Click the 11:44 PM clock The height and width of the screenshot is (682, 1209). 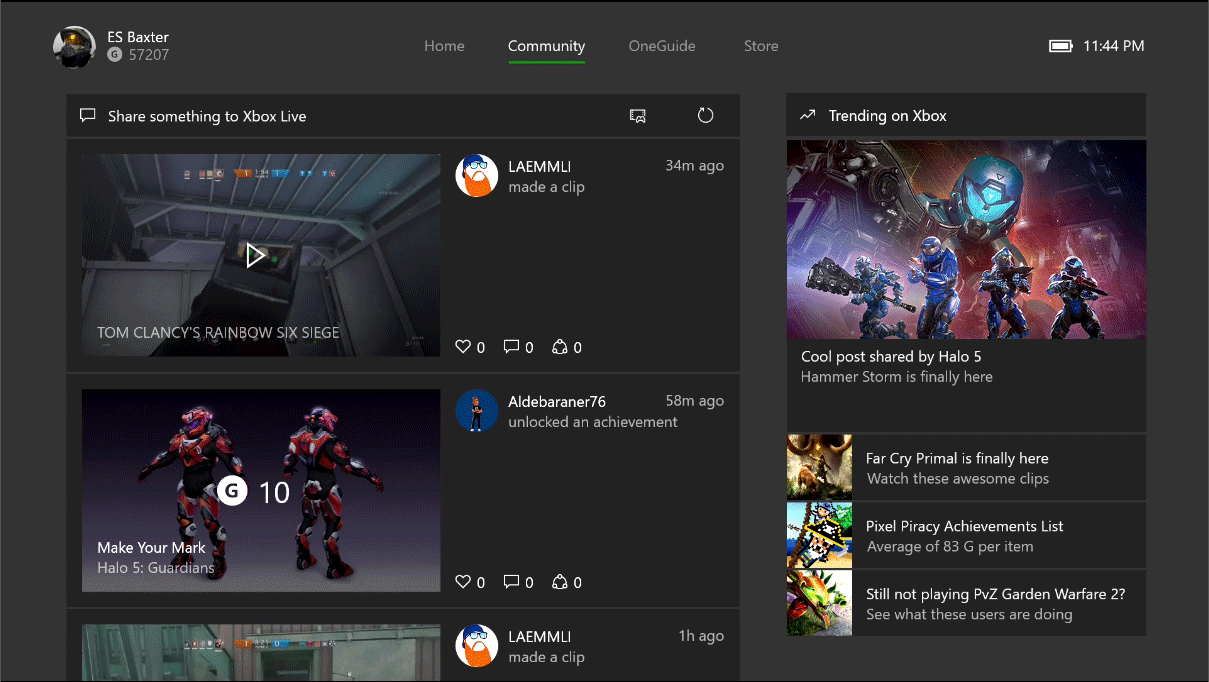(1114, 46)
